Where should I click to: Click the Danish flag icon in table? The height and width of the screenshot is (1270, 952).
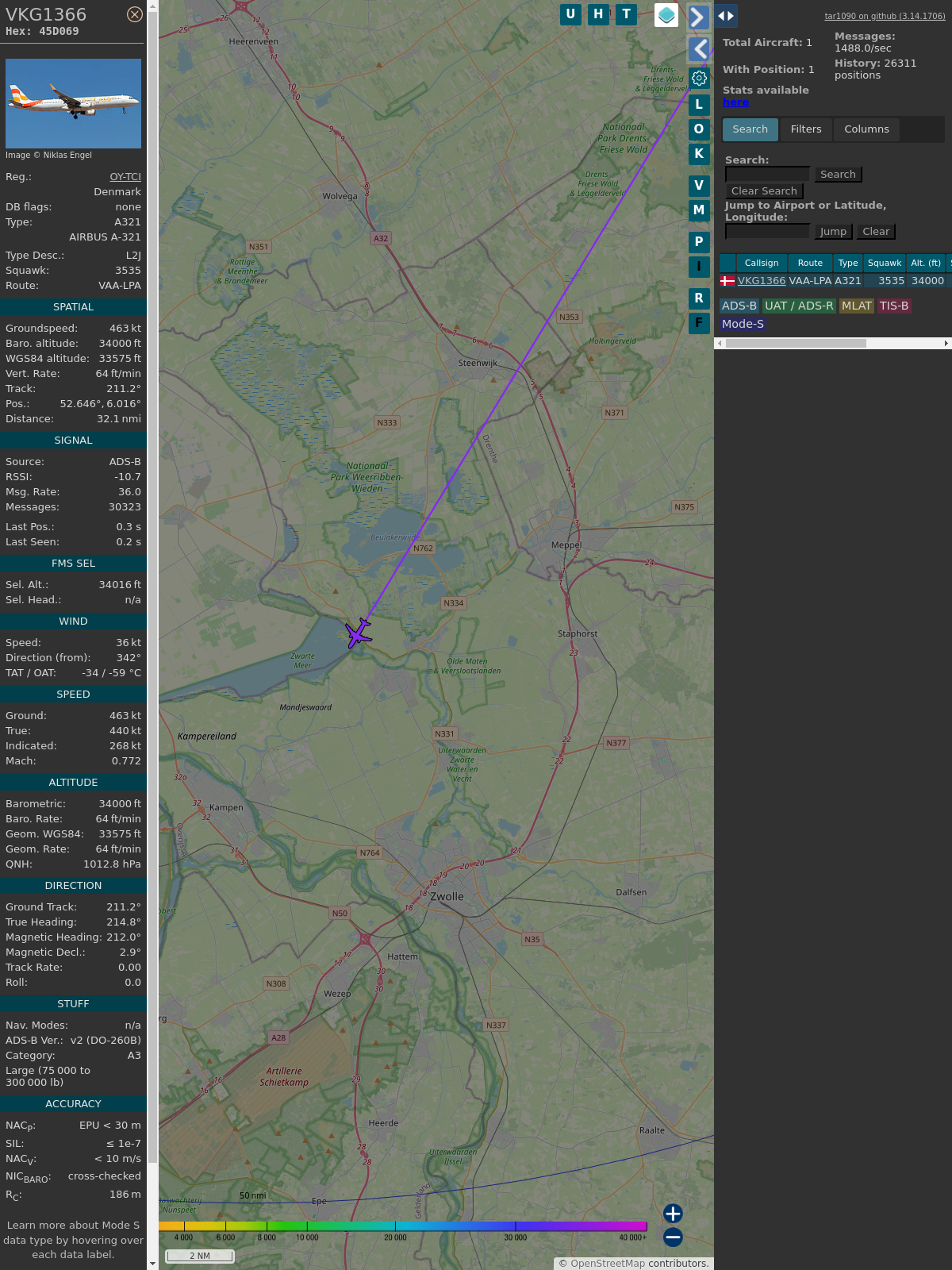click(727, 281)
